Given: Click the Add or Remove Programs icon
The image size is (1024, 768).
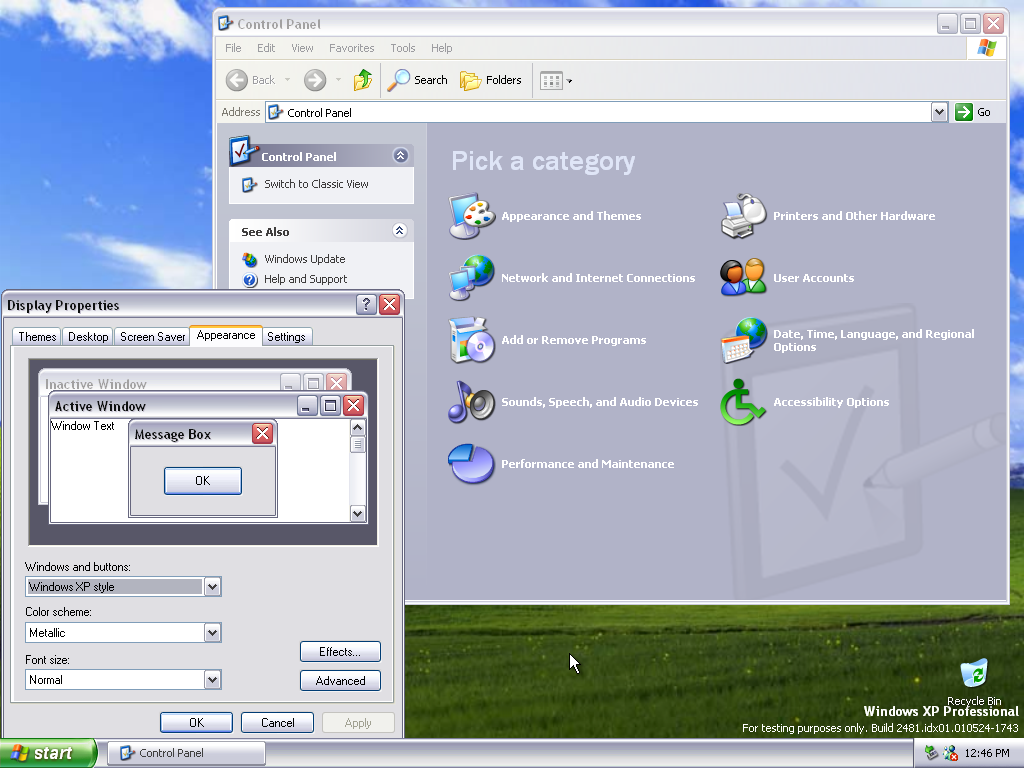Looking at the screenshot, I should (471, 340).
